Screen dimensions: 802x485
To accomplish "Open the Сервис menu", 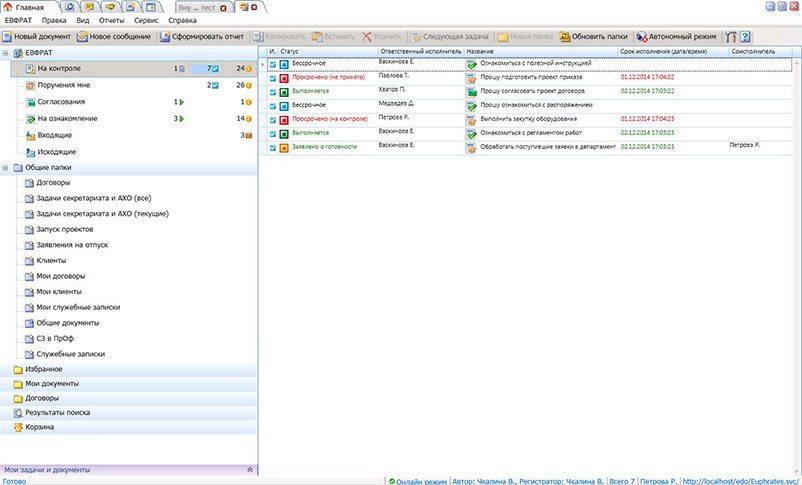I will click(146, 20).
